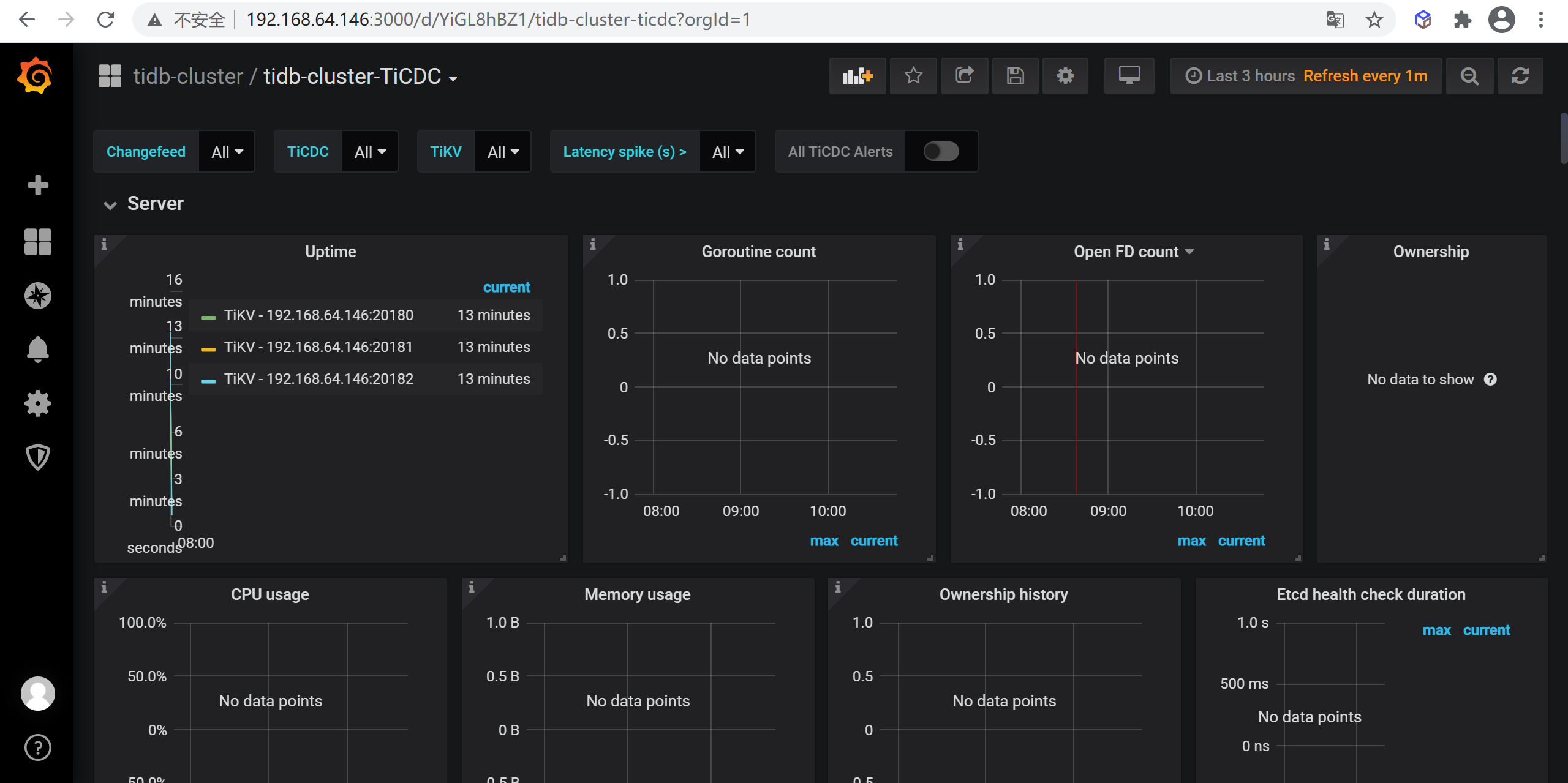Open the user avatar in Grafana sidebar
The width and height of the screenshot is (1568, 783).
coord(38,694)
